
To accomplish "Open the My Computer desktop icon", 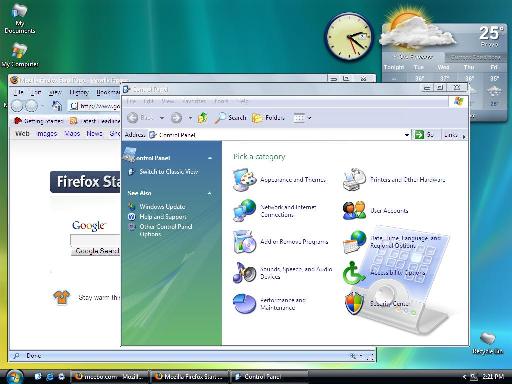I will coord(20,55).
